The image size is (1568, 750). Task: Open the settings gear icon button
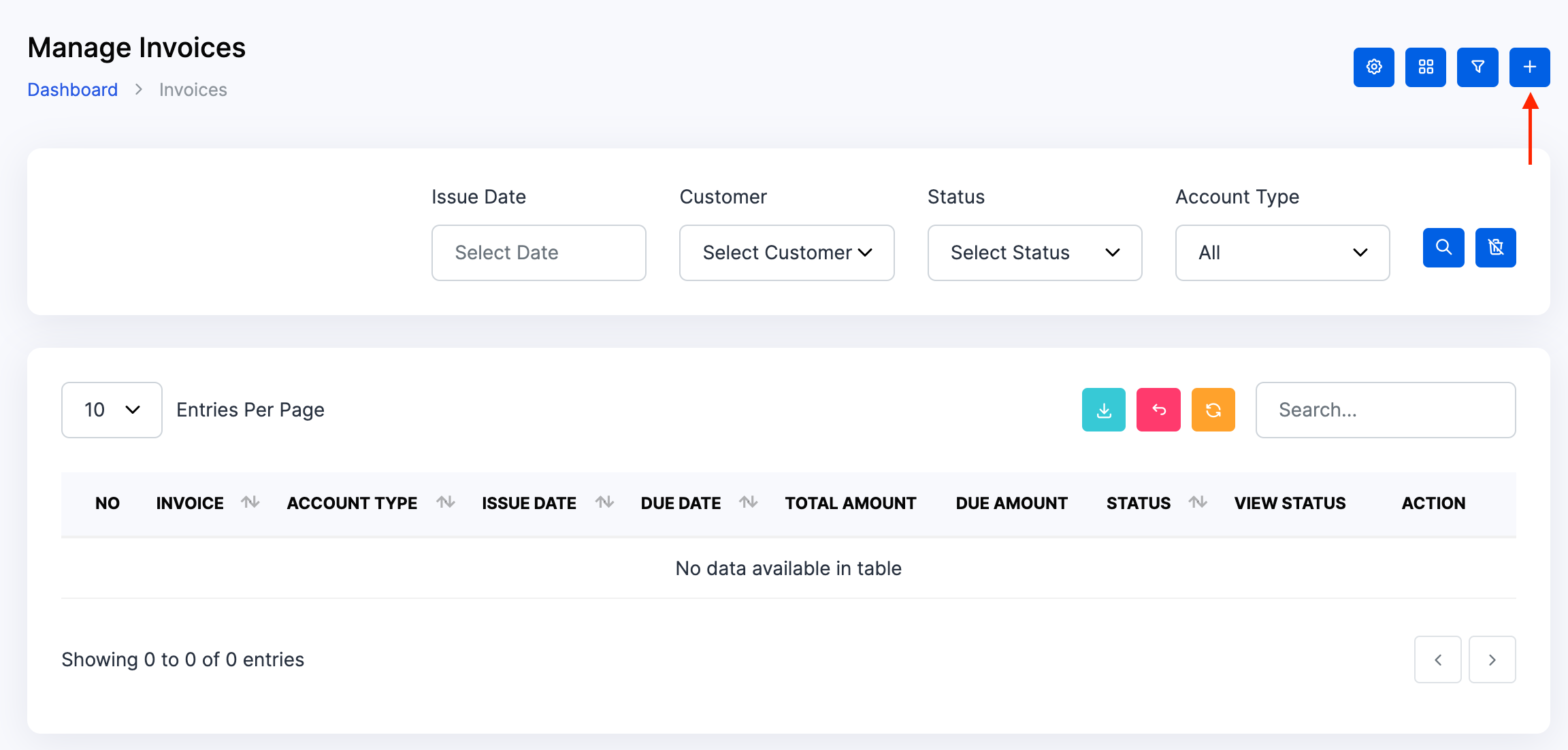[x=1373, y=67]
